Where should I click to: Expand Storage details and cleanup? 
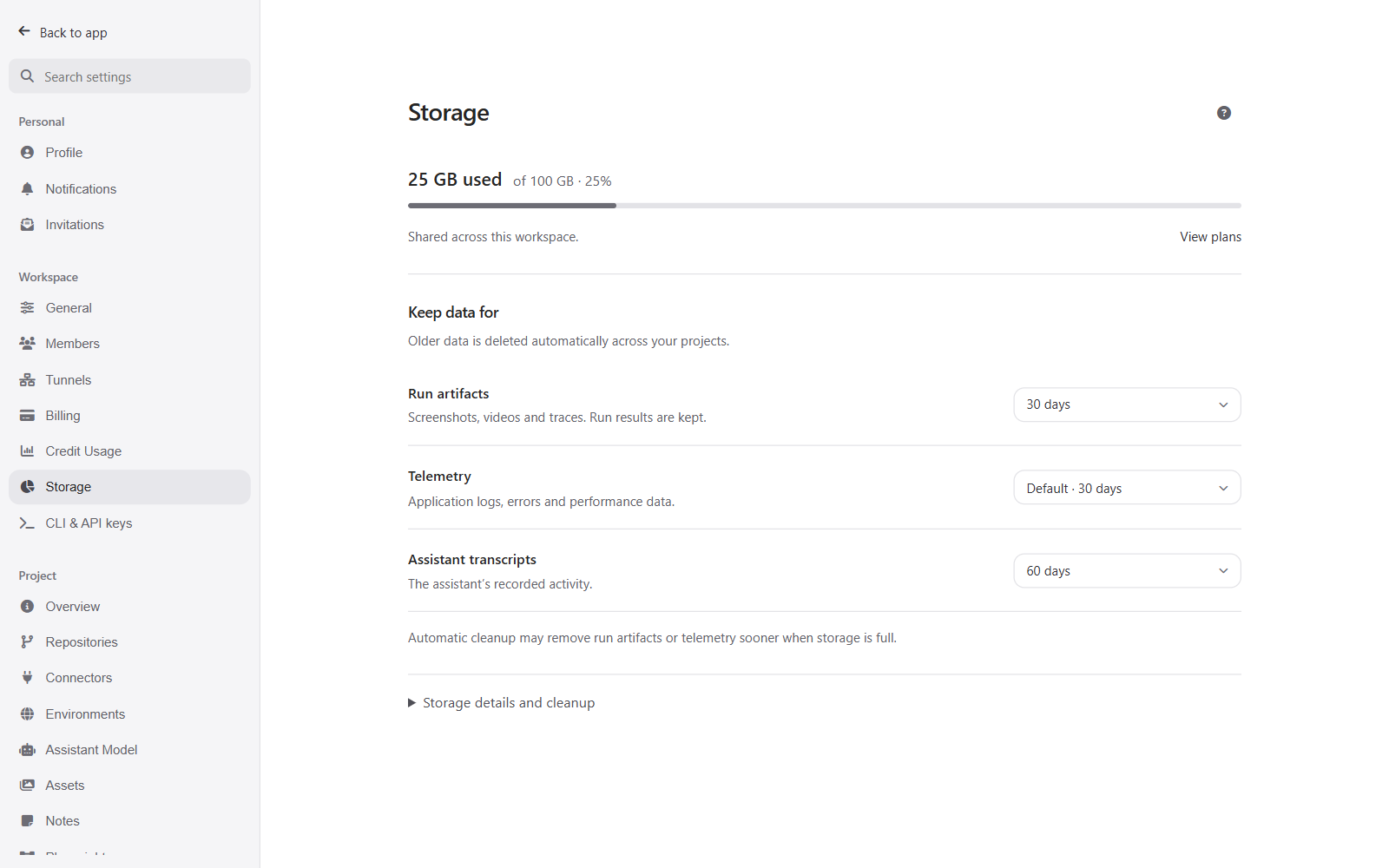coord(502,702)
